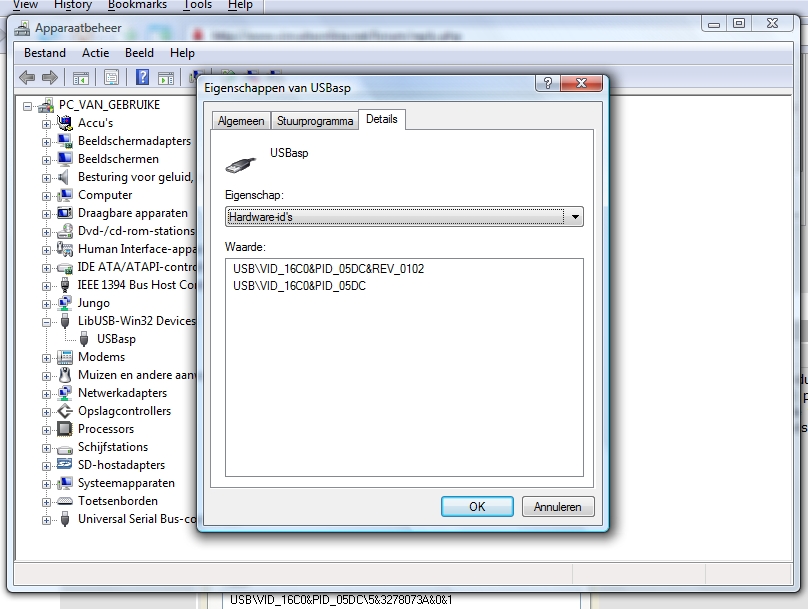The width and height of the screenshot is (808, 609).
Task: Click the Back arrow in the toolbar
Action: point(27,77)
